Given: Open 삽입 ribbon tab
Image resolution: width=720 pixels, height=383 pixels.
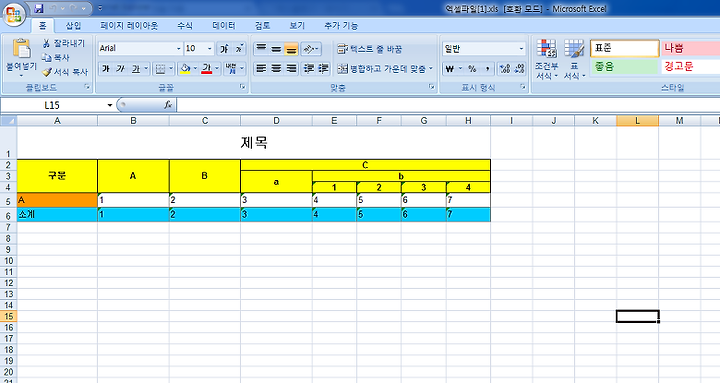Looking at the screenshot, I should click(x=73, y=26).
